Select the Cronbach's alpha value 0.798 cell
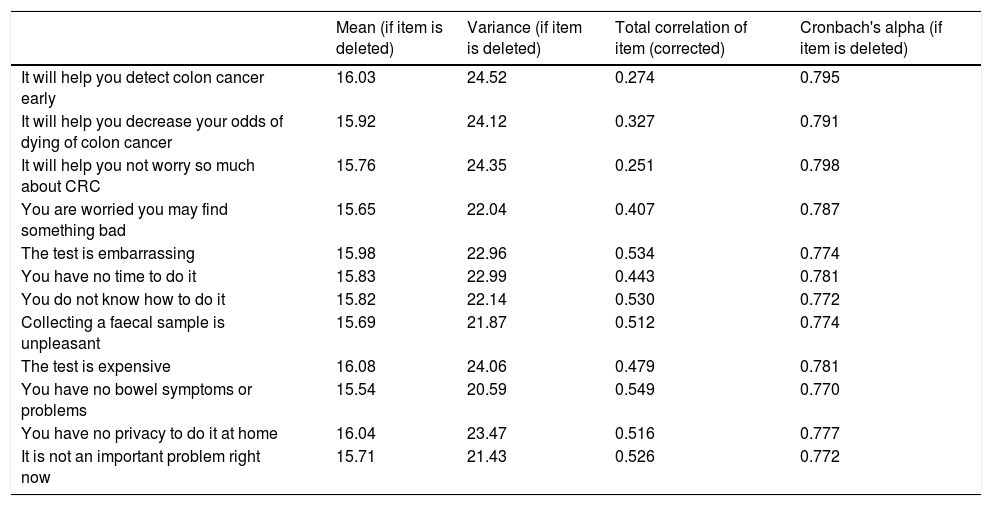992x506 pixels. [820, 165]
